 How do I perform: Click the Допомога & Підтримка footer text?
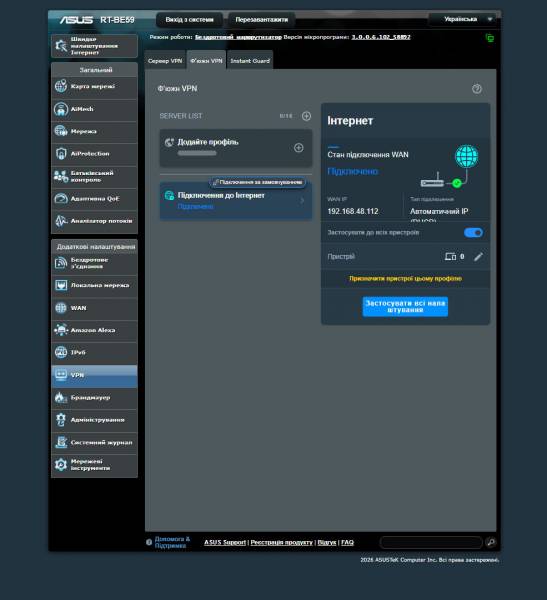pyautogui.click(x=172, y=542)
